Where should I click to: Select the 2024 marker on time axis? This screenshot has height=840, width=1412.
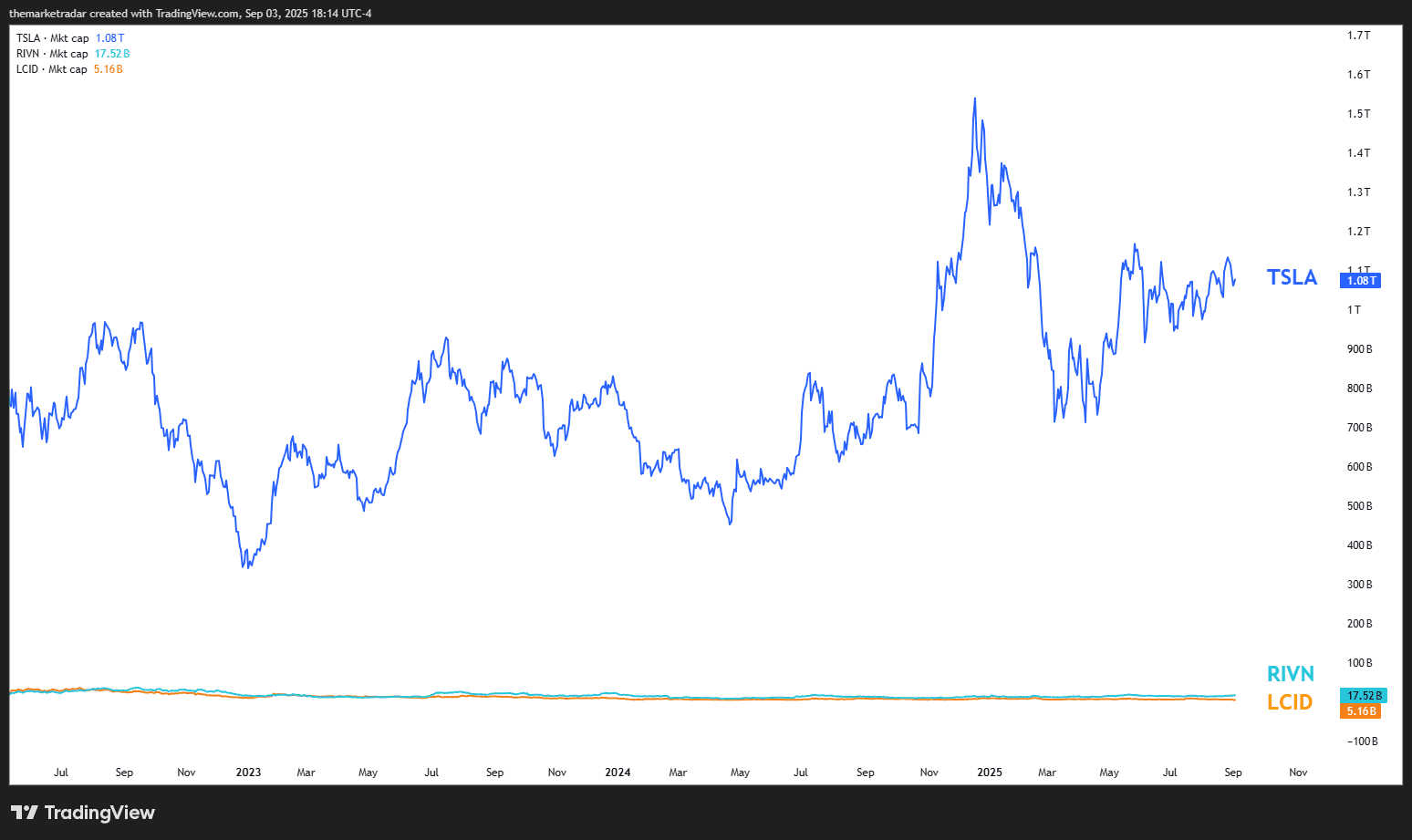tap(618, 773)
